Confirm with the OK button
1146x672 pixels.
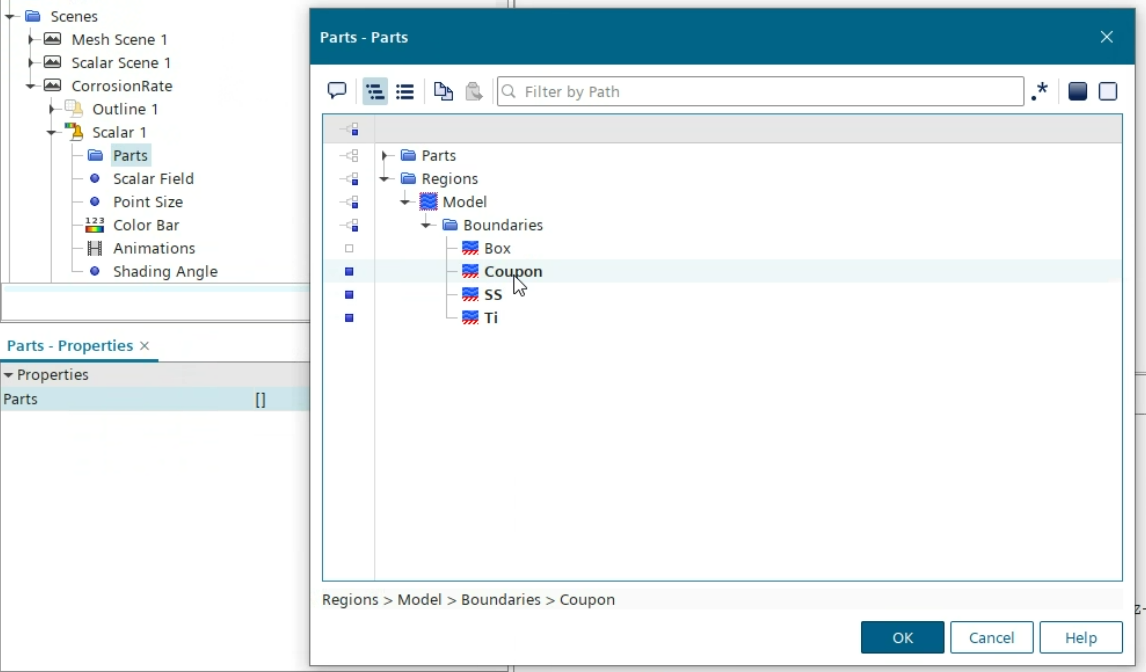pos(903,638)
